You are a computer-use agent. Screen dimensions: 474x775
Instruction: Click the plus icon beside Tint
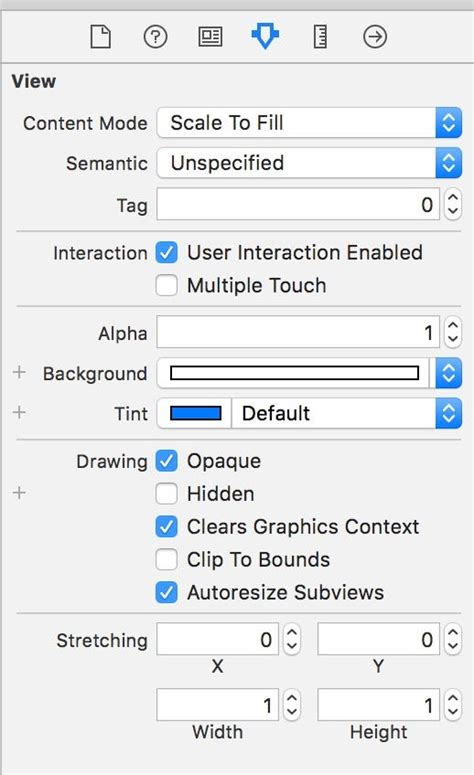click(x=19, y=412)
